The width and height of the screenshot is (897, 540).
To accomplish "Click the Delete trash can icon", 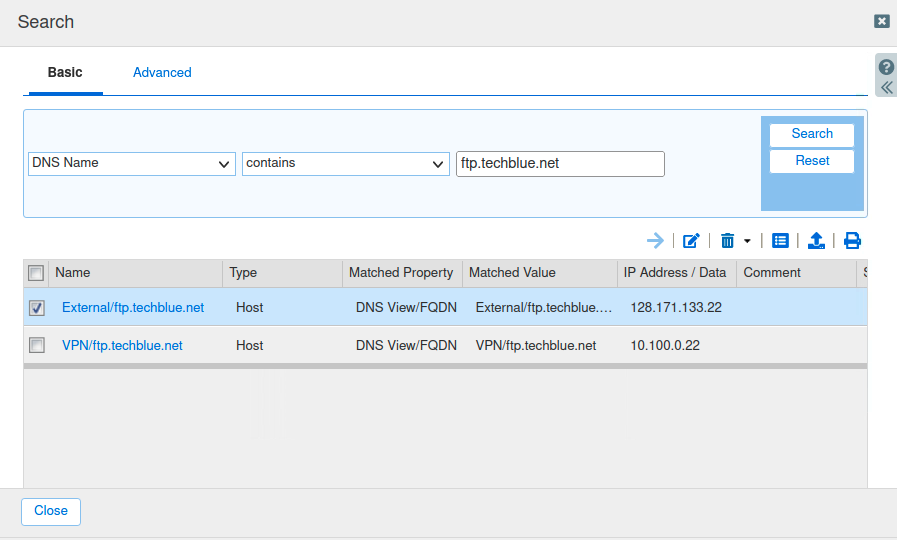I will coord(727,240).
